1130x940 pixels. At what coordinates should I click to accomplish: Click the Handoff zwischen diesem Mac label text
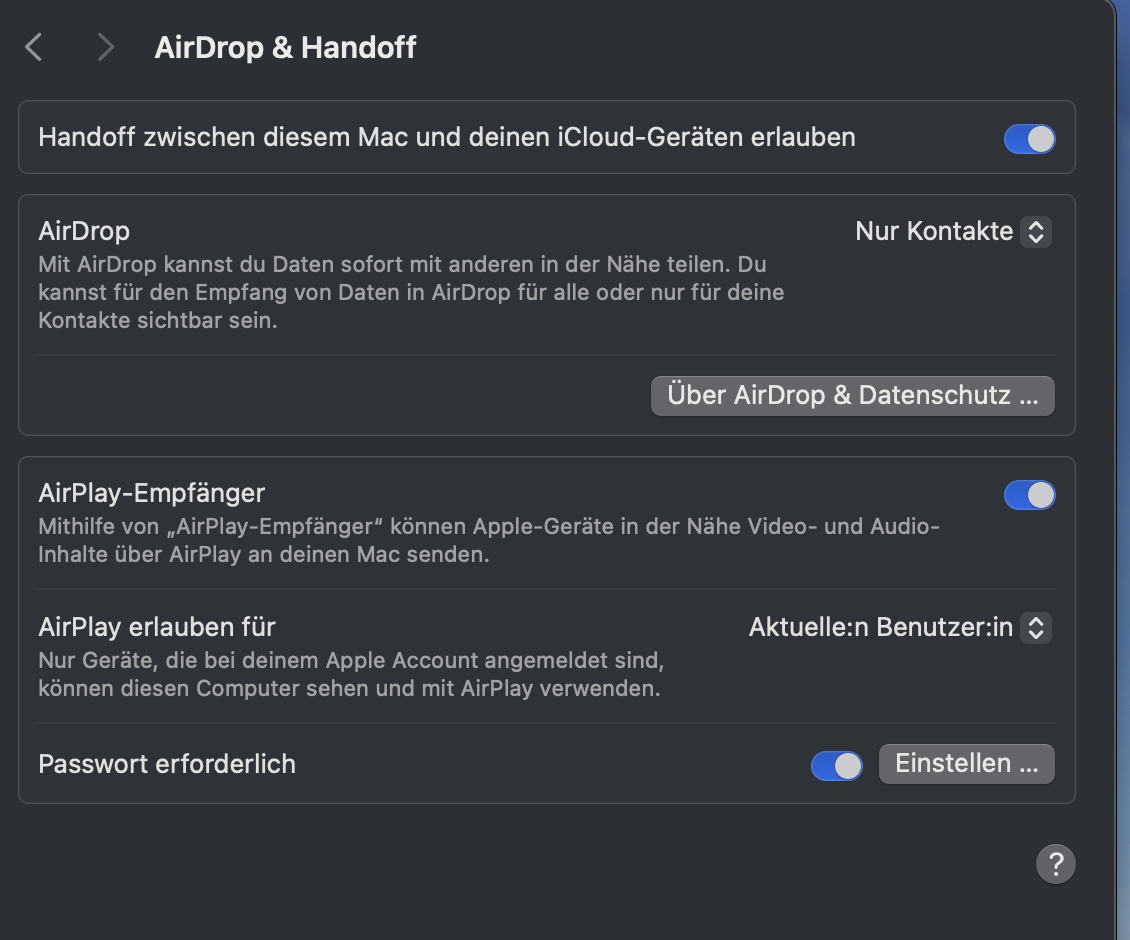[x=446, y=137]
